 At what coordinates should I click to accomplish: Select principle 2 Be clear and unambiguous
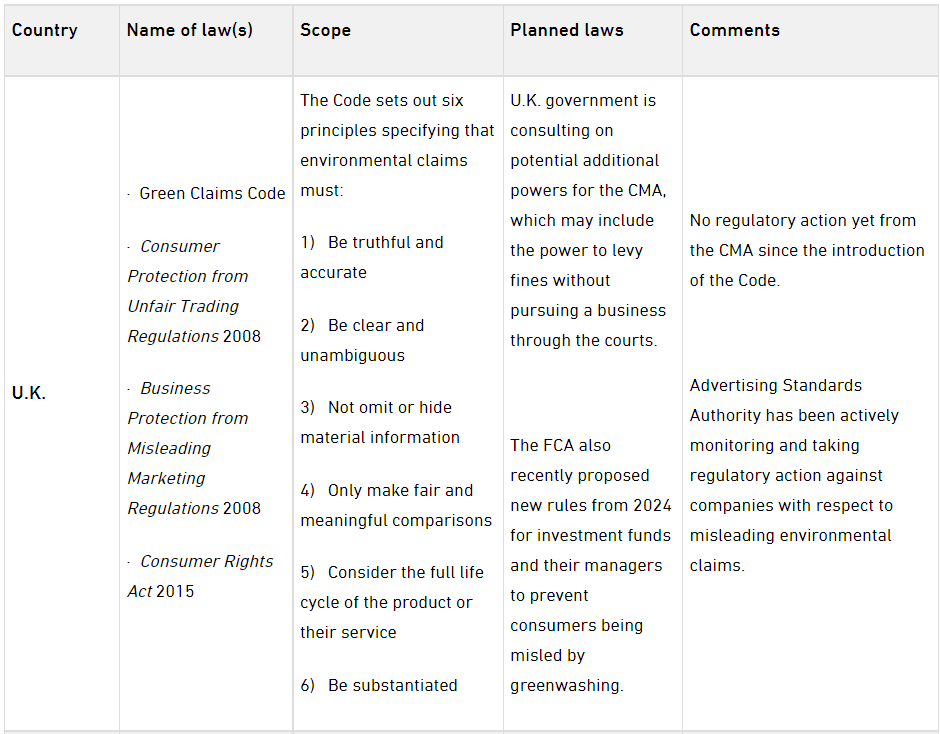[362, 340]
